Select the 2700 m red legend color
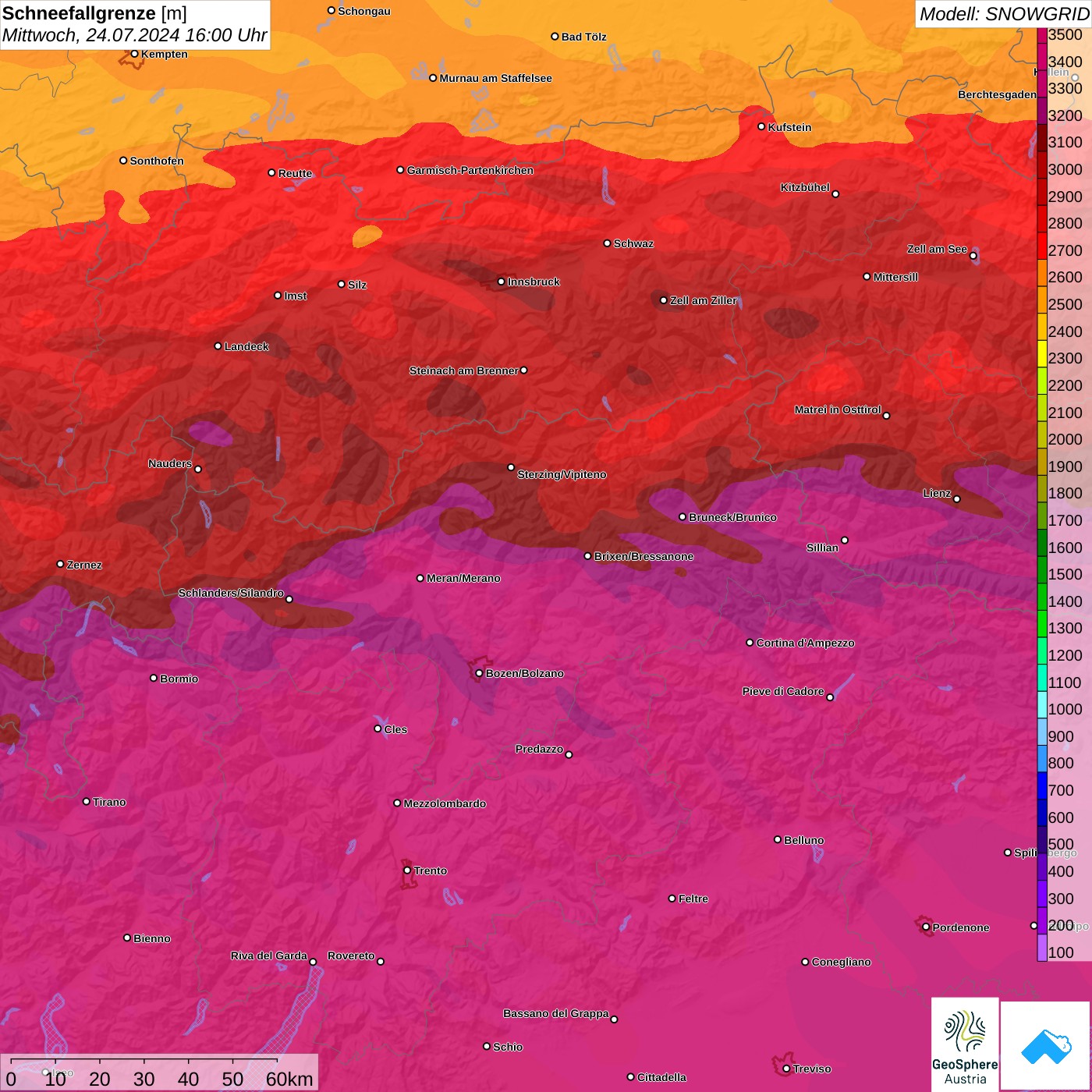Image resolution: width=1092 pixels, height=1092 pixels. pyautogui.click(x=1042, y=246)
